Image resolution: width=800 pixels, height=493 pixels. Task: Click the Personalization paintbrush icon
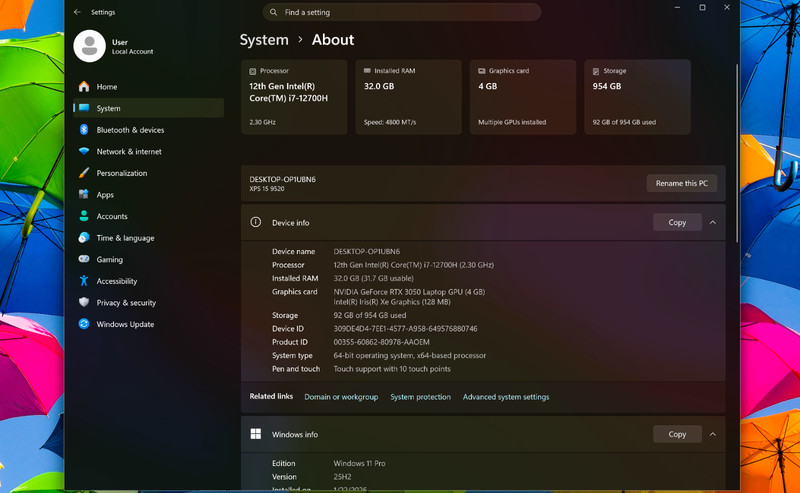click(84, 172)
